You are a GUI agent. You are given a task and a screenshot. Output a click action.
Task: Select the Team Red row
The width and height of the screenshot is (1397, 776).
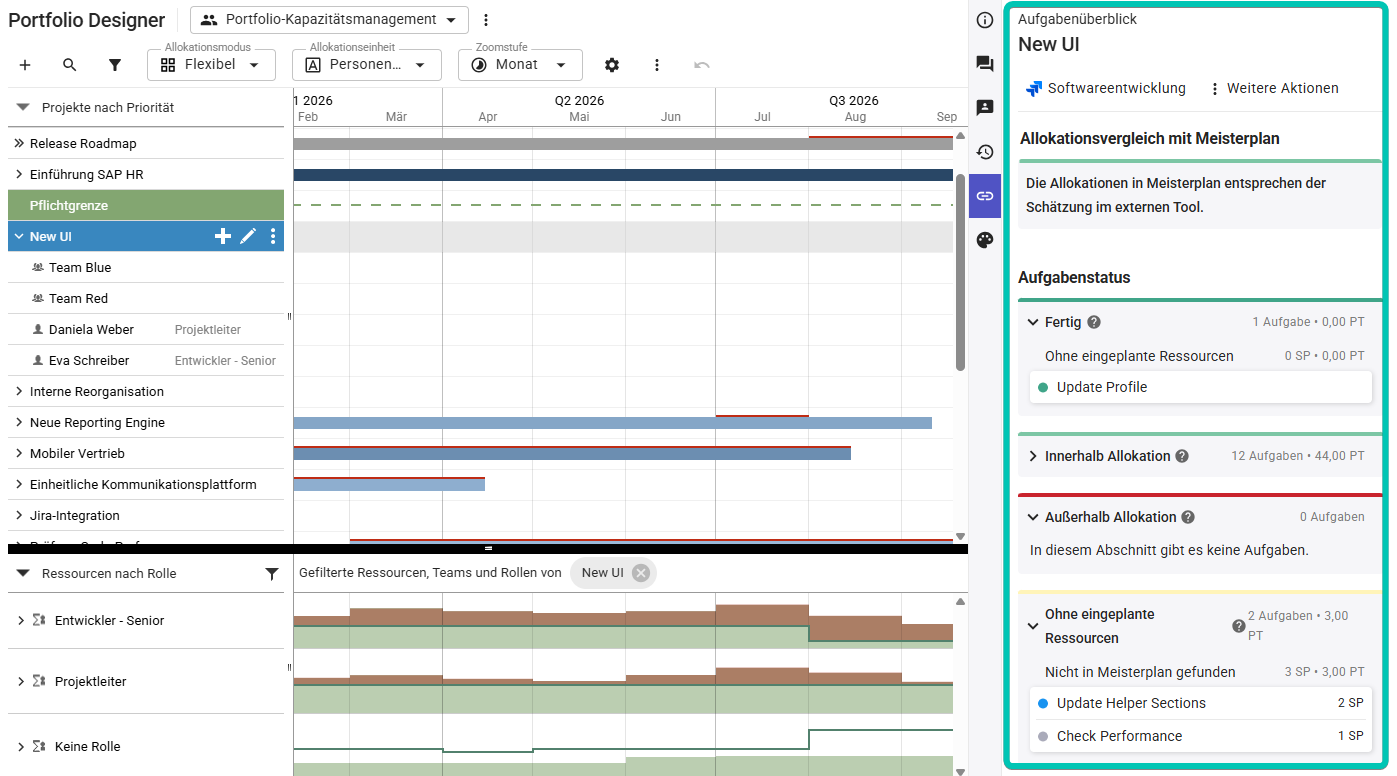[x=146, y=299]
